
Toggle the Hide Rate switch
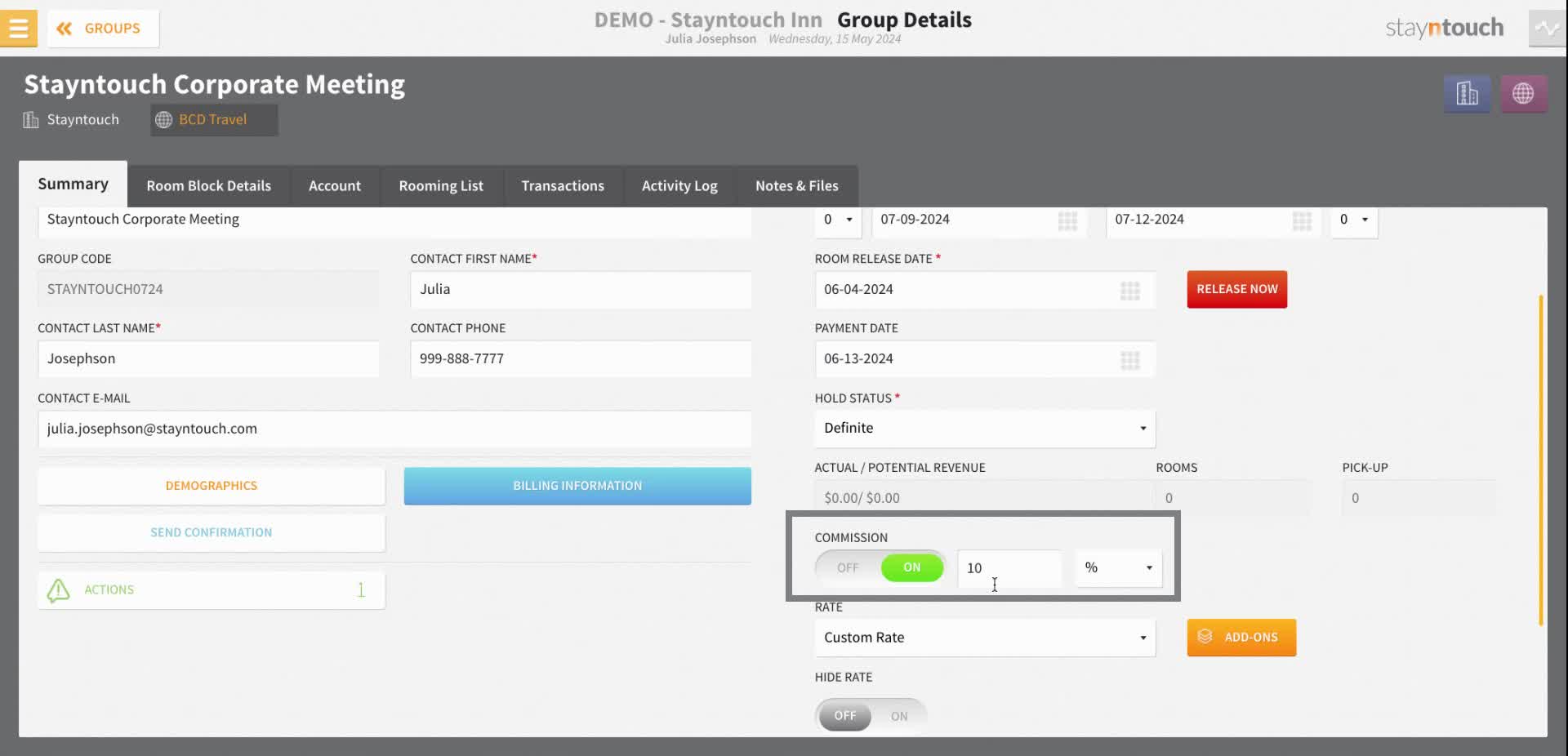point(871,716)
